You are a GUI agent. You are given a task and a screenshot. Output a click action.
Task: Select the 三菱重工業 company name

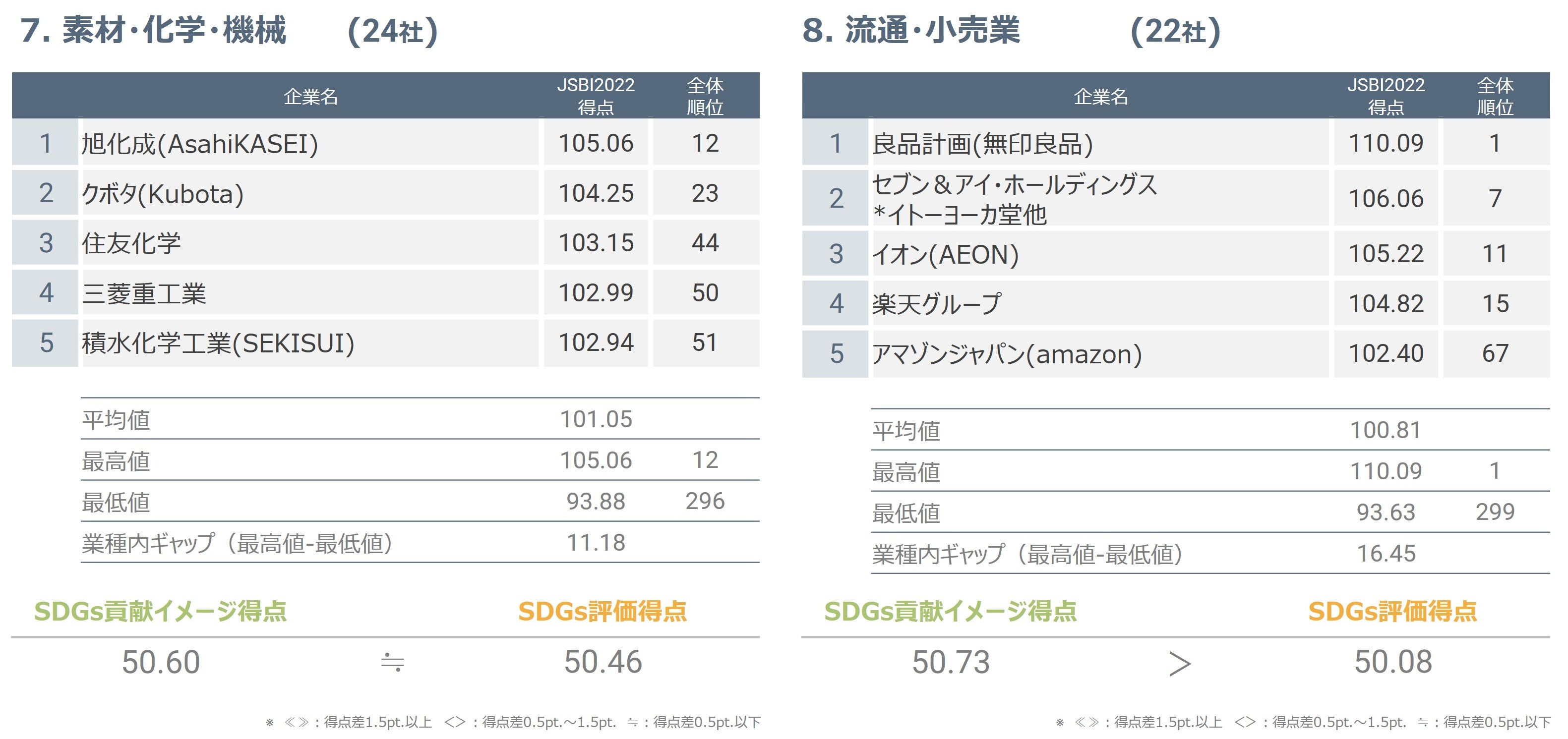(x=144, y=294)
